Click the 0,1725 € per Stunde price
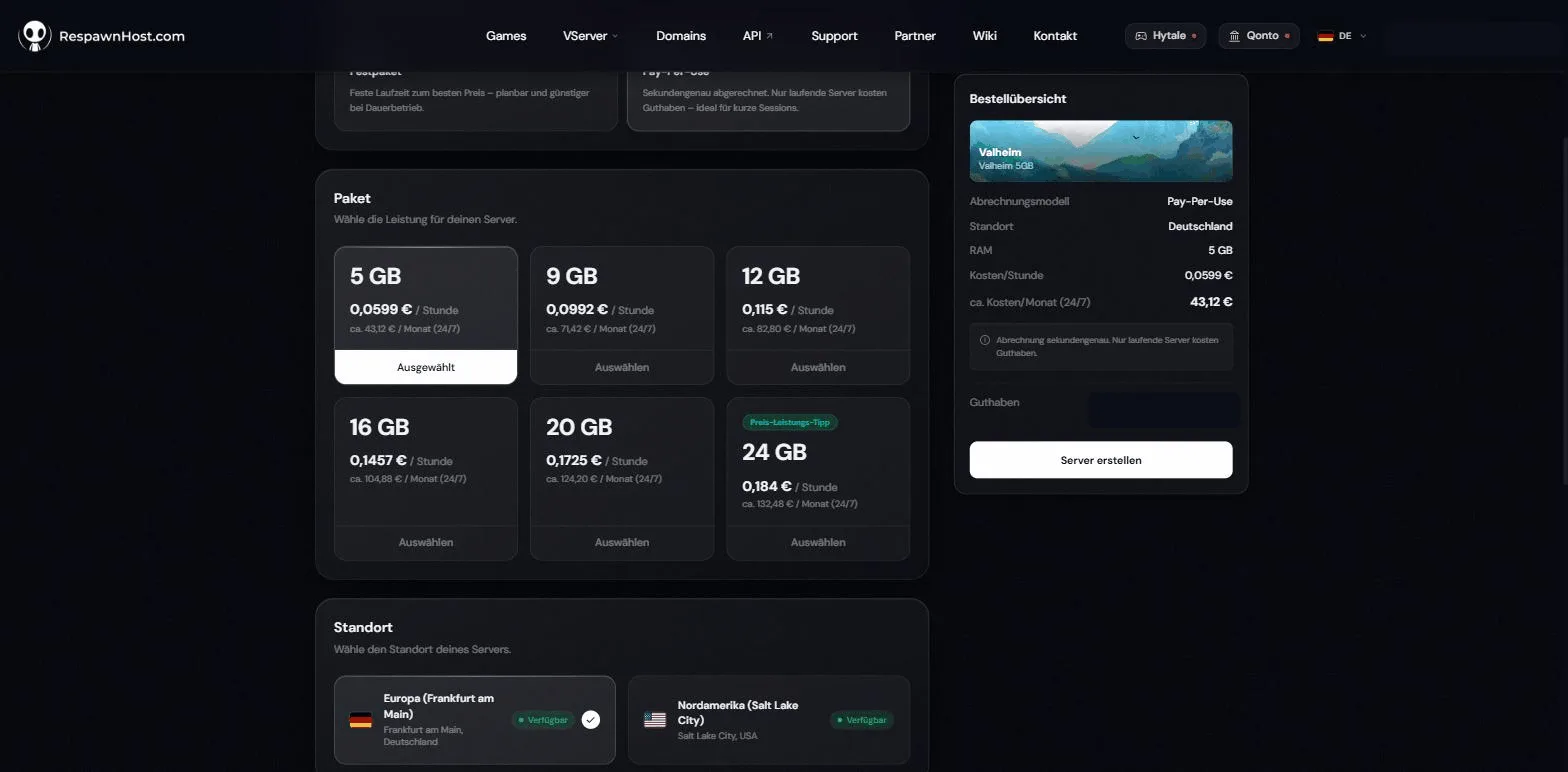The height and width of the screenshot is (772, 1568). [597, 460]
